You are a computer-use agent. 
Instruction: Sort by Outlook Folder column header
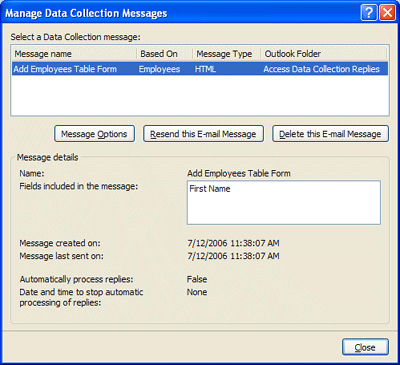(x=324, y=54)
